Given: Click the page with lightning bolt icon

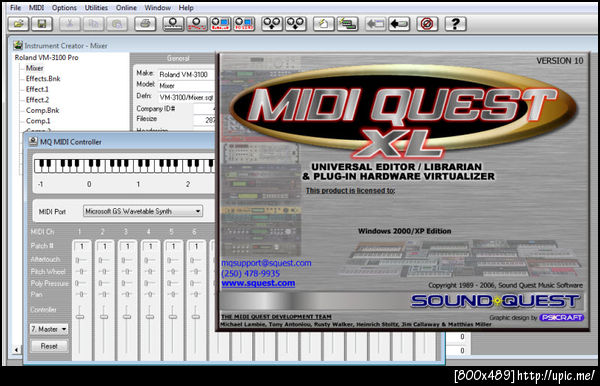Looking at the screenshot, I should 324,24.
